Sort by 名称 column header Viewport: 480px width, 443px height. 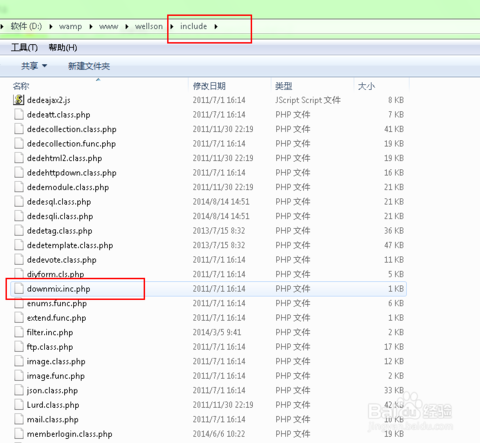tap(21, 86)
